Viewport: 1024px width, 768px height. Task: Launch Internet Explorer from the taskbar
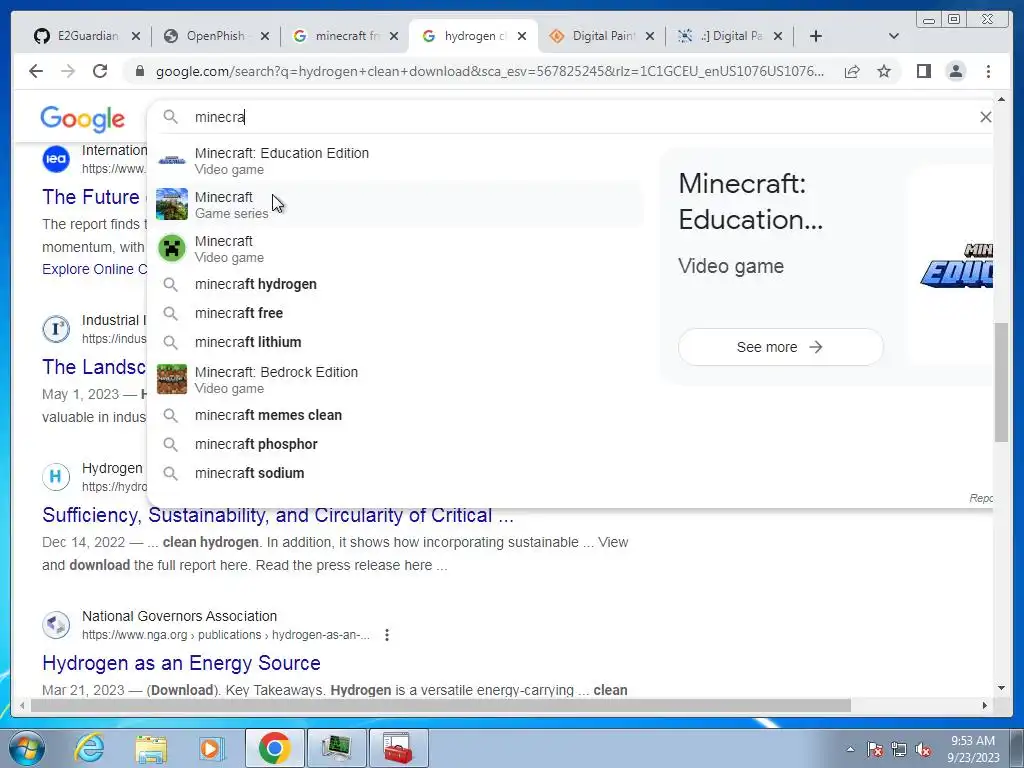[89, 748]
